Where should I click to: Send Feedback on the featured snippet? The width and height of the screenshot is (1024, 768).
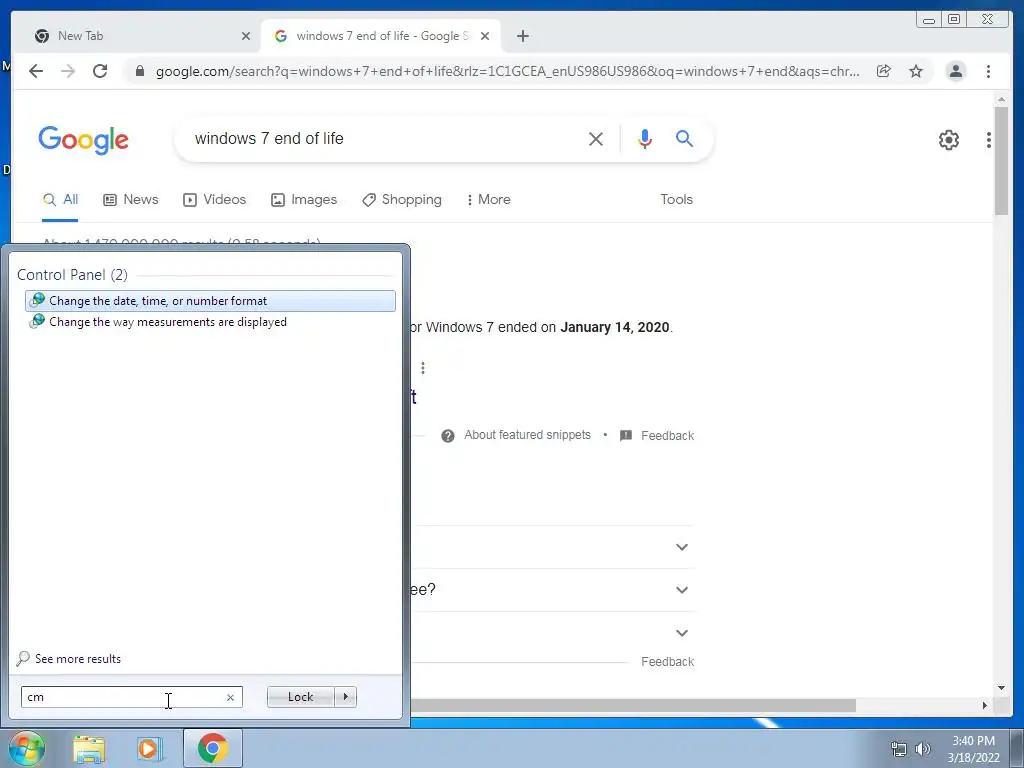tap(667, 436)
